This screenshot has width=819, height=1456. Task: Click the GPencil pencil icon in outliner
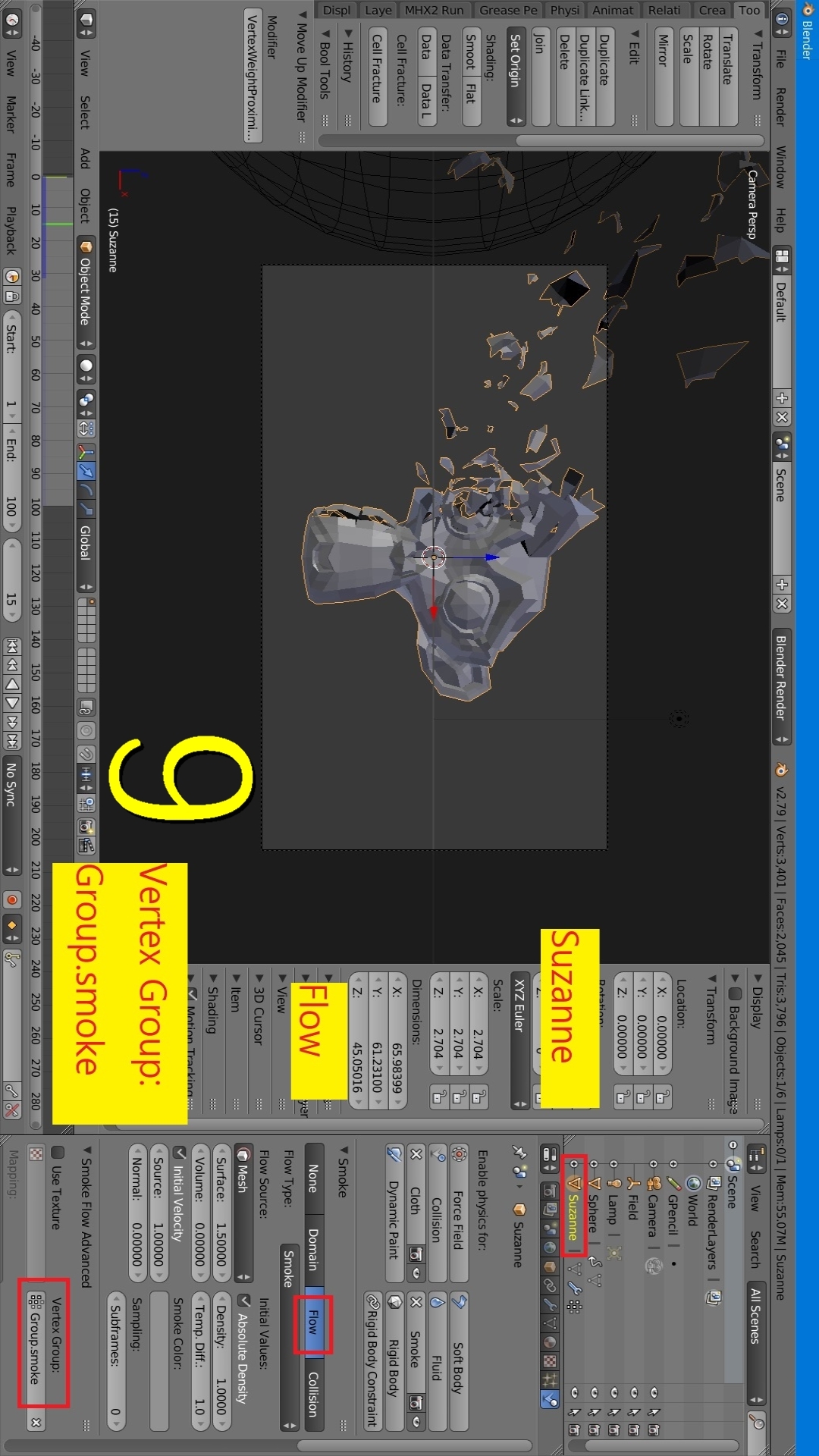pos(673,1183)
